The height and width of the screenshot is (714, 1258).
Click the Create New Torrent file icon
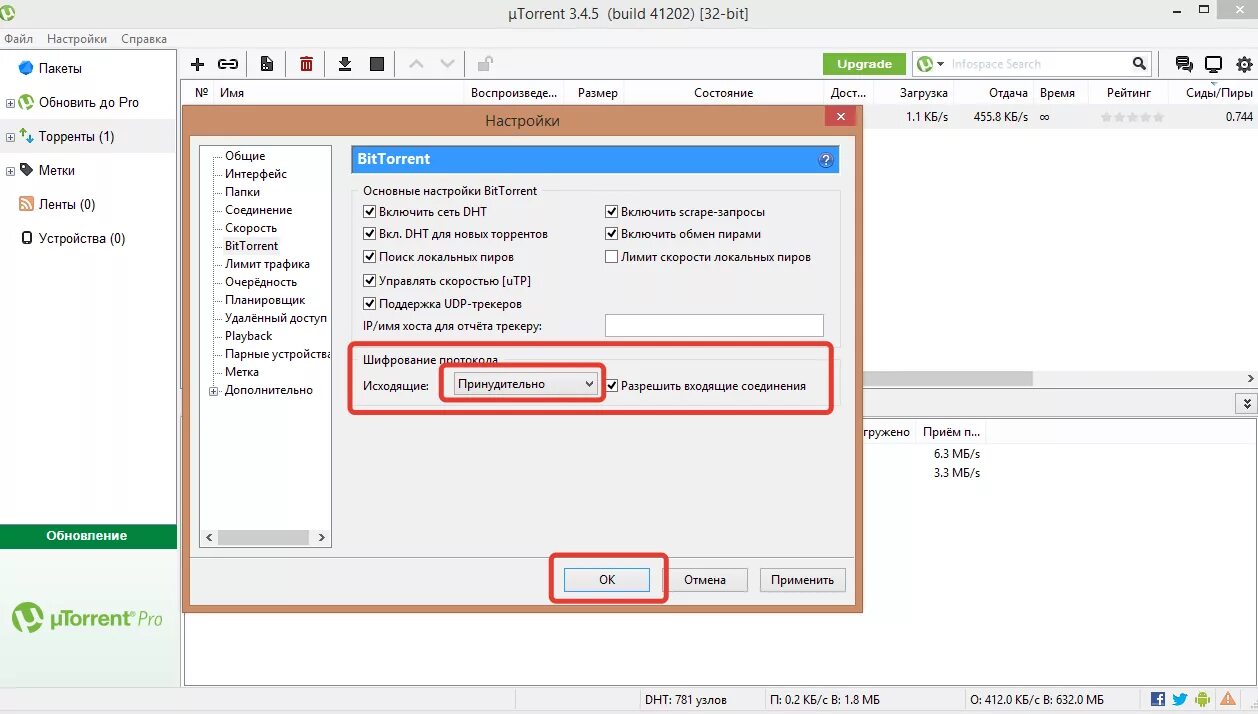tap(267, 64)
